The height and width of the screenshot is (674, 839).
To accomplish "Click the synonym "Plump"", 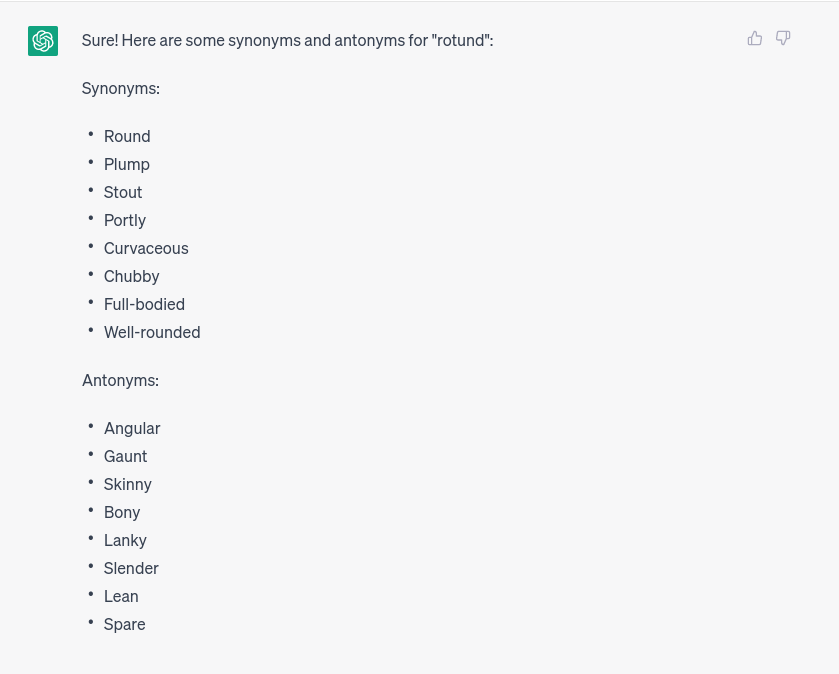I will pos(127,164).
